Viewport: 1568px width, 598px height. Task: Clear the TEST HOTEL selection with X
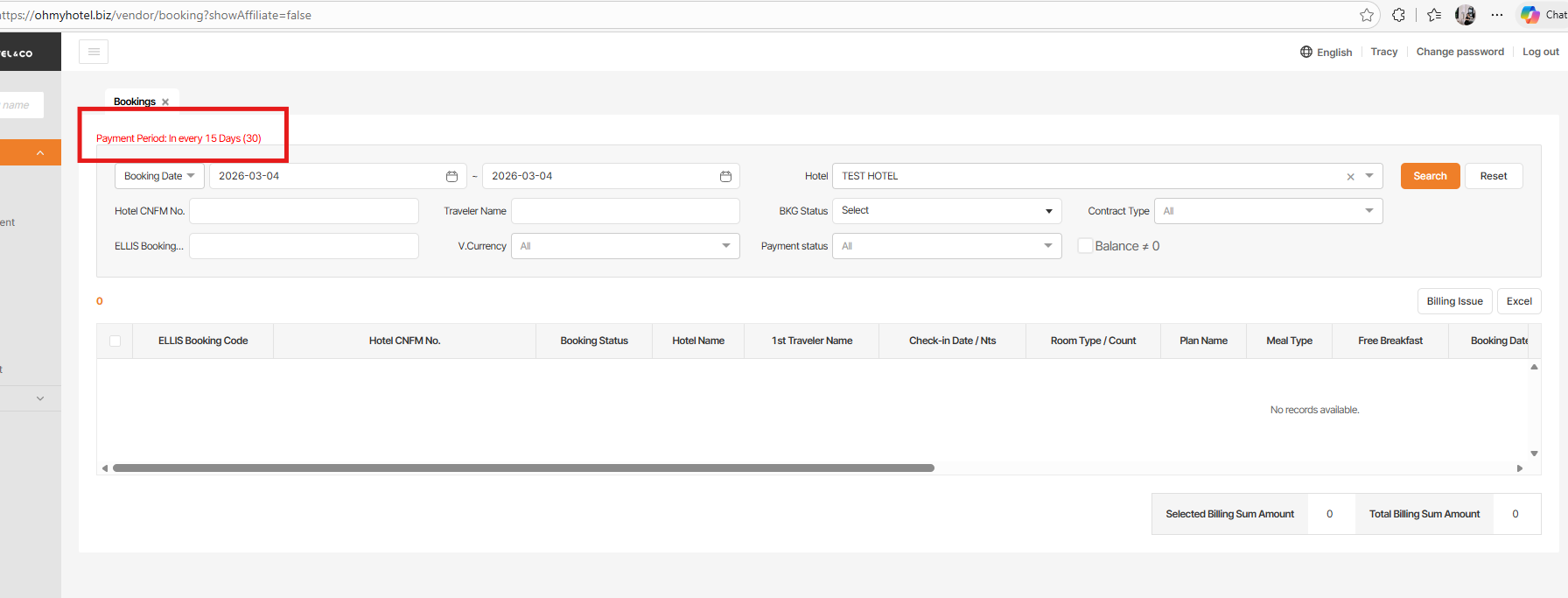click(1350, 177)
